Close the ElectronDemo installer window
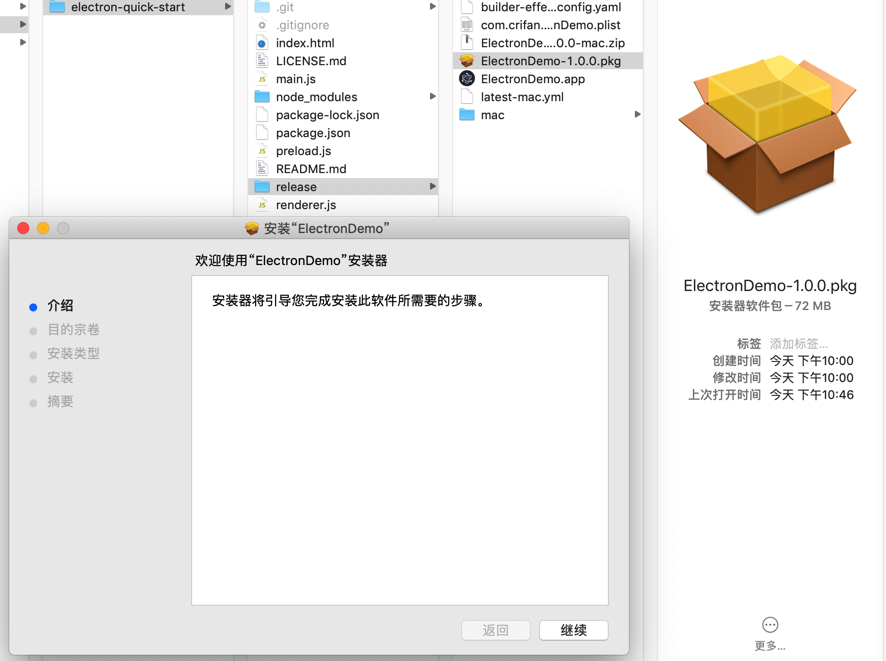Viewport: 886px width, 661px height. click(x=23, y=228)
